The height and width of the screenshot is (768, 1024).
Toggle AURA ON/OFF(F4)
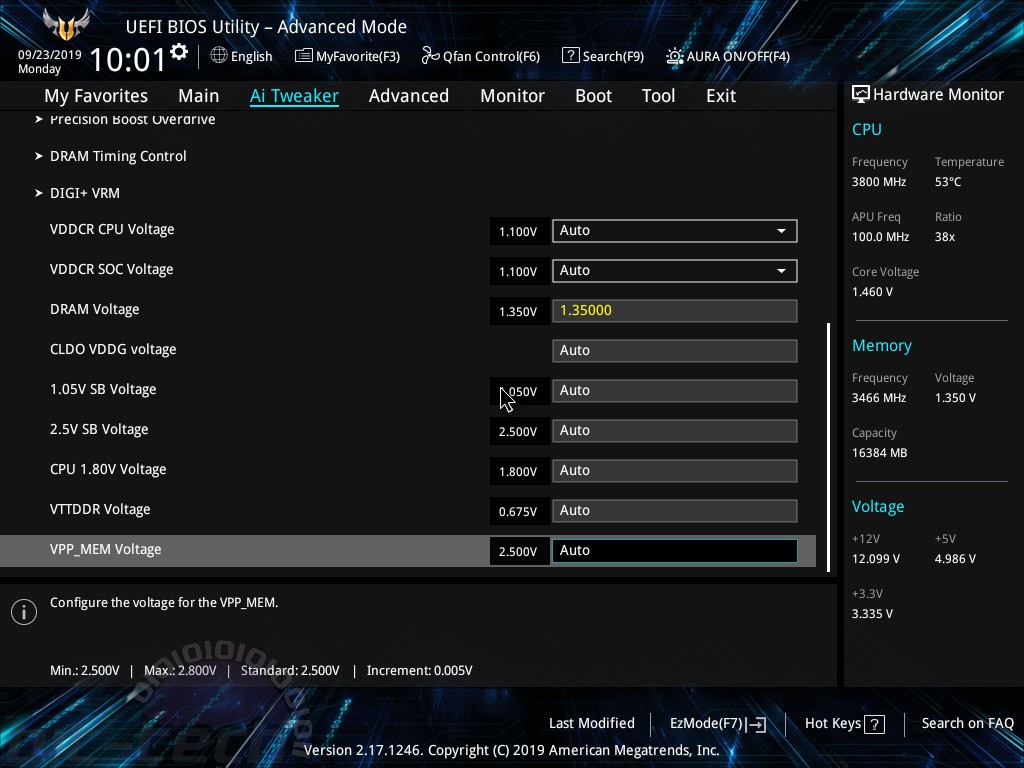tap(728, 56)
